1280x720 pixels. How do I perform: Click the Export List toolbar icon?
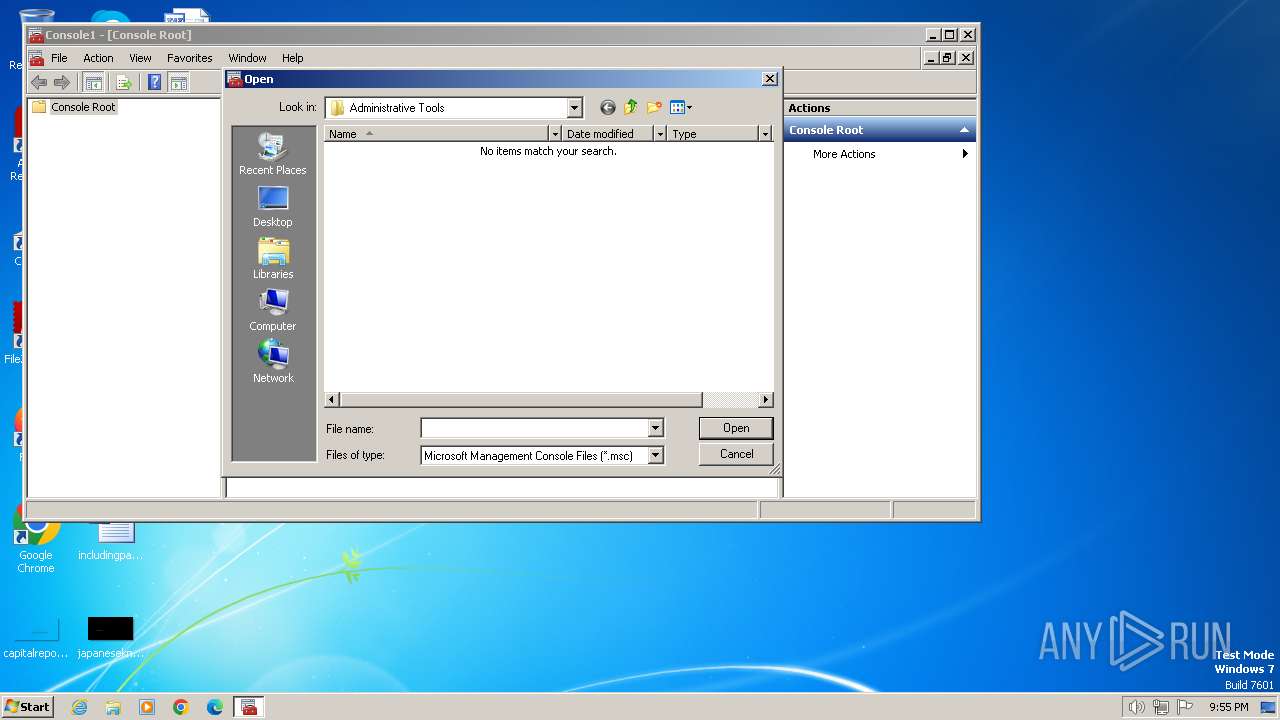[x=124, y=83]
